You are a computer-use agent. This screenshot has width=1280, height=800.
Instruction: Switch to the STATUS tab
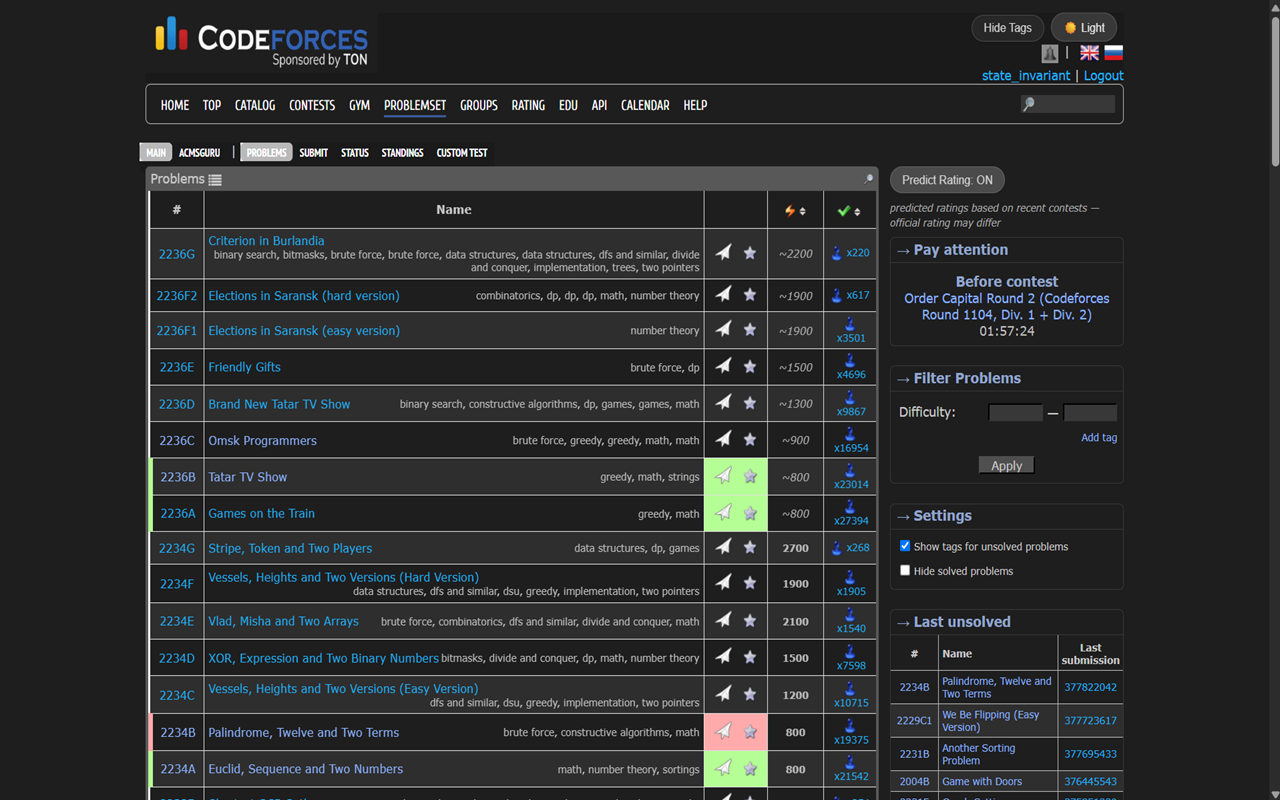[x=355, y=153]
